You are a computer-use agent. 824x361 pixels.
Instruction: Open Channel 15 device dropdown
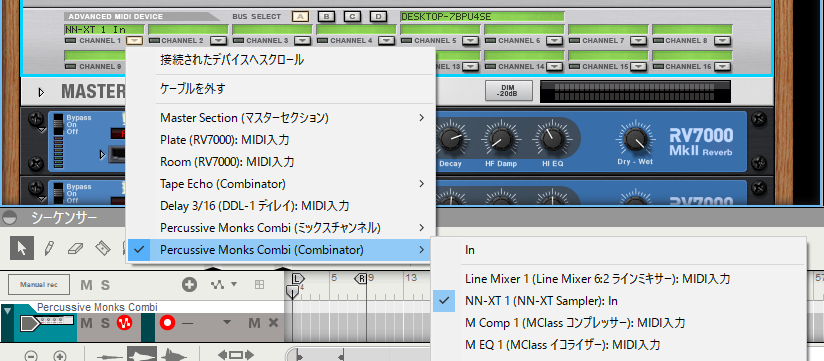[638, 66]
